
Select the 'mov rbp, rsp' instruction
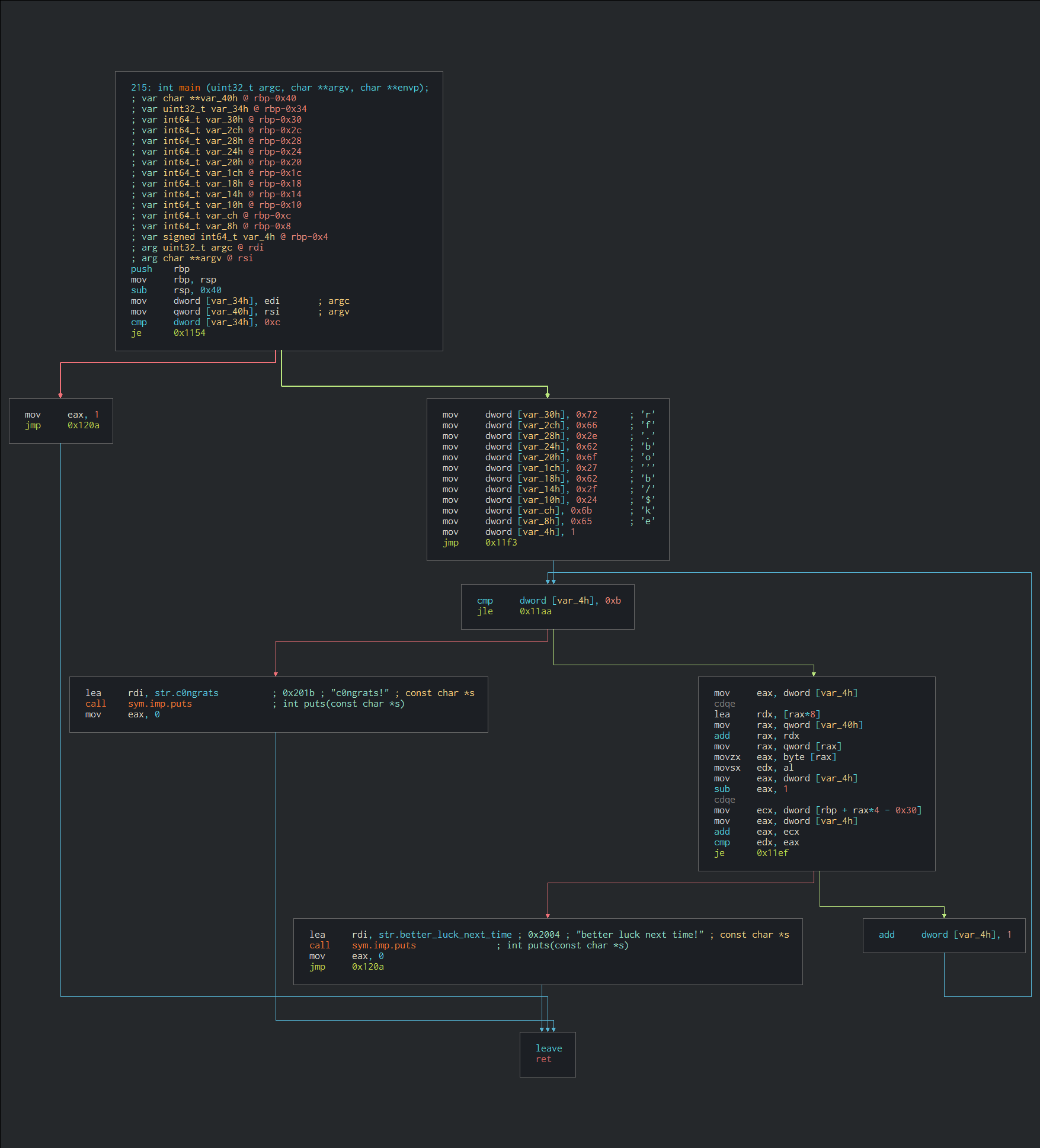pos(174,280)
